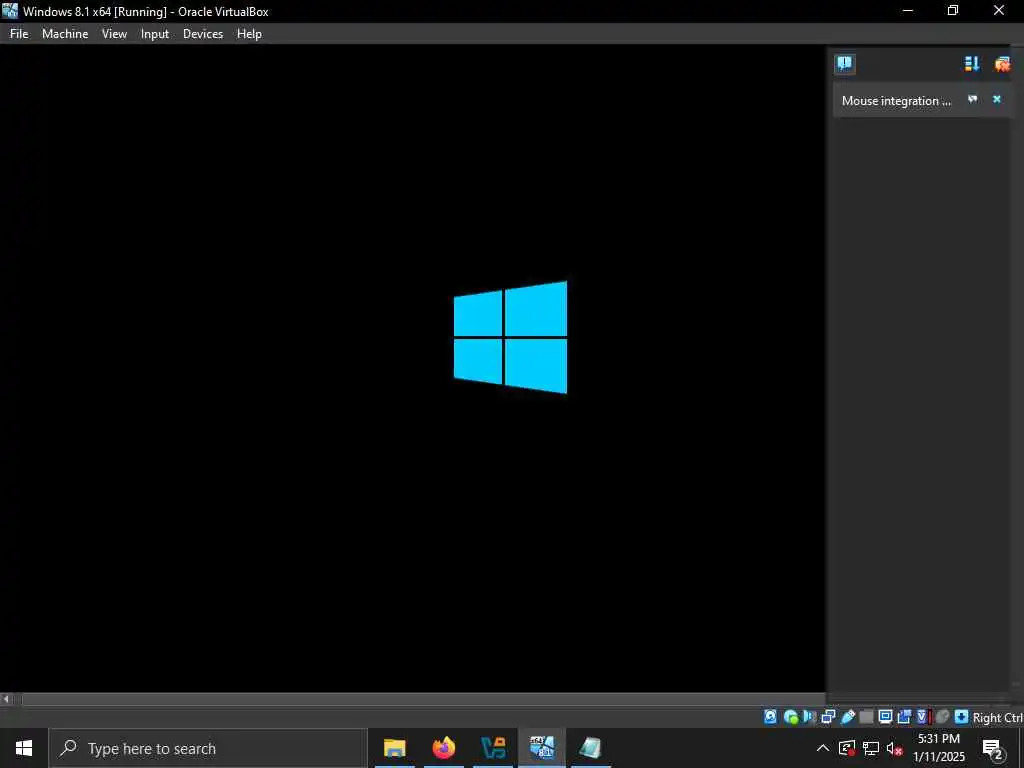Click the virtualization features V status icon

923,717
